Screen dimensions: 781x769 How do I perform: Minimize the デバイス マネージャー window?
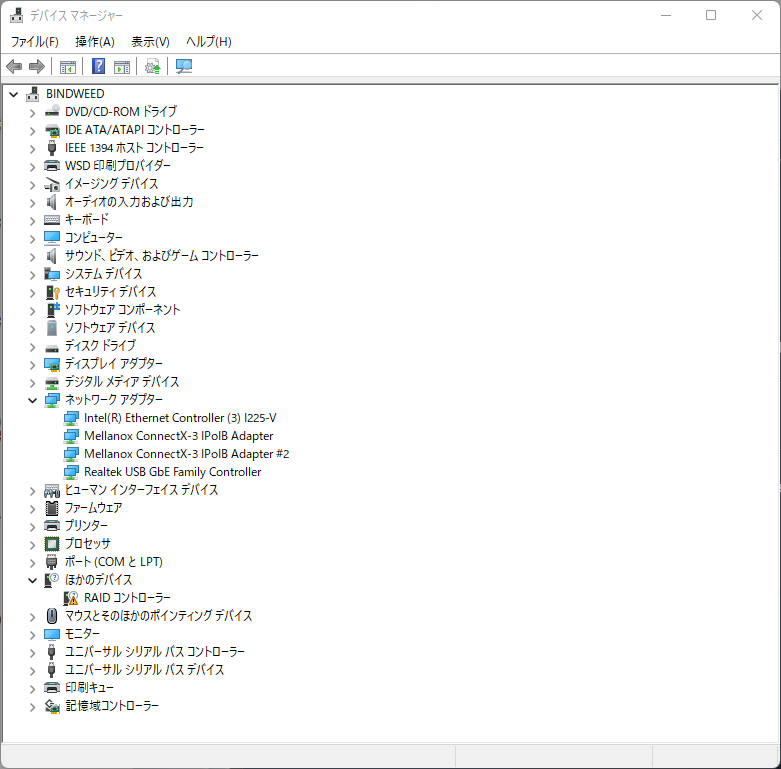[x=666, y=15]
